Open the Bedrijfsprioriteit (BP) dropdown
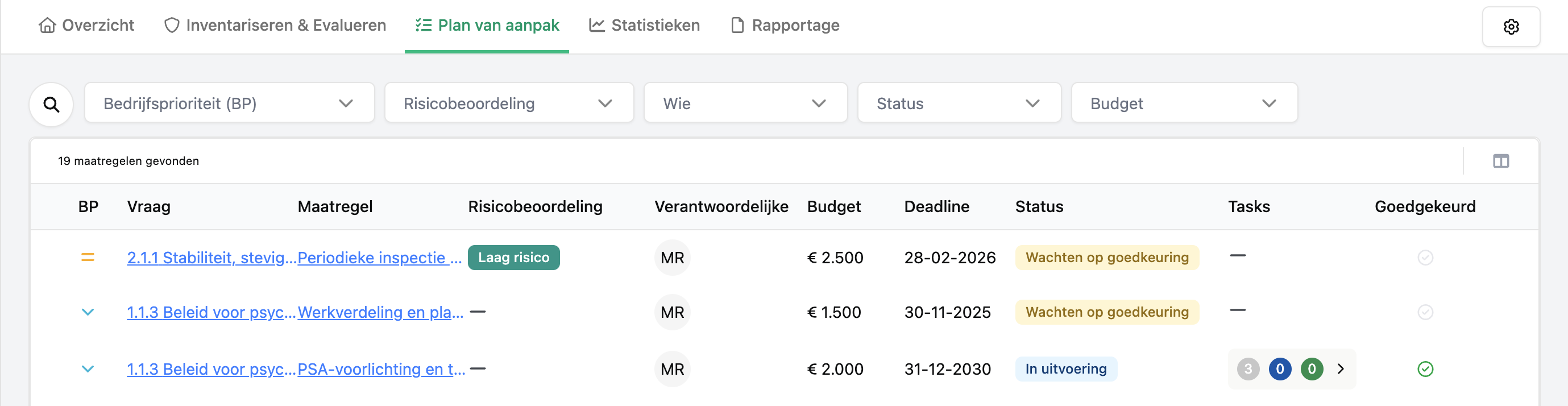The image size is (1568, 406). point(230,103)
